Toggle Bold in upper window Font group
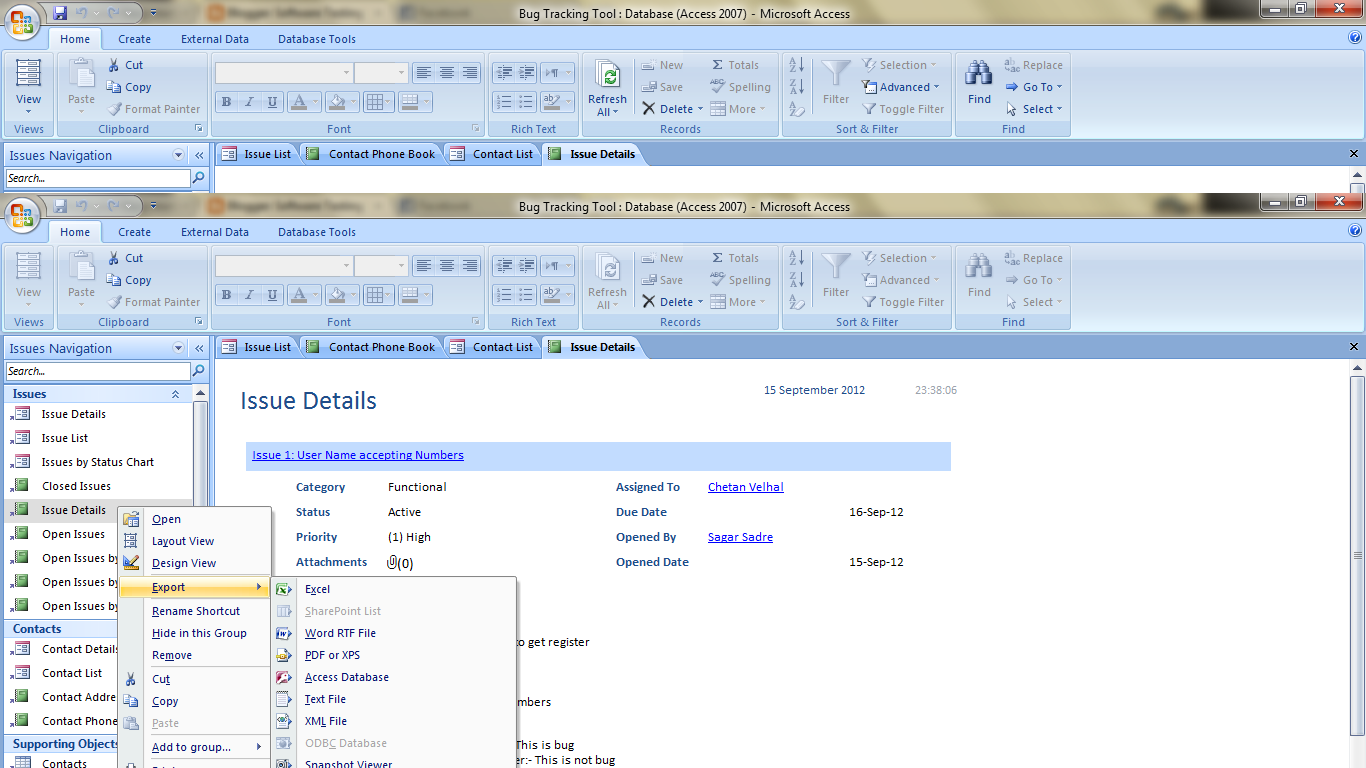The image size is (1366, 768). pos(226,102)
